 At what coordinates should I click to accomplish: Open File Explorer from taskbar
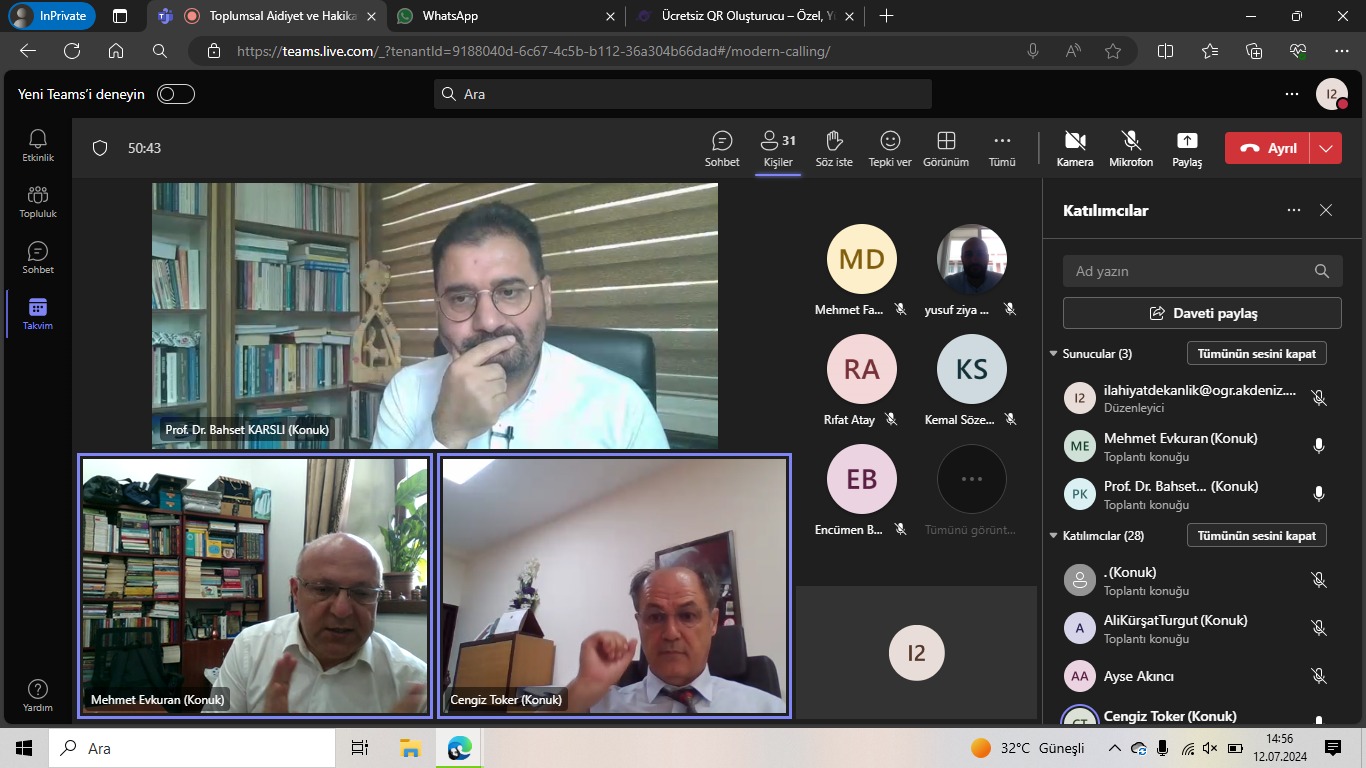pos(410,748)
